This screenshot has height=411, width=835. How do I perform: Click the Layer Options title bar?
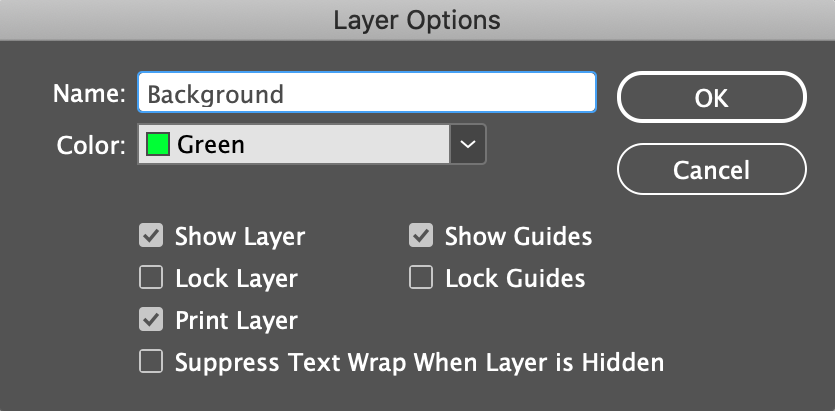[x=418, y=20]
